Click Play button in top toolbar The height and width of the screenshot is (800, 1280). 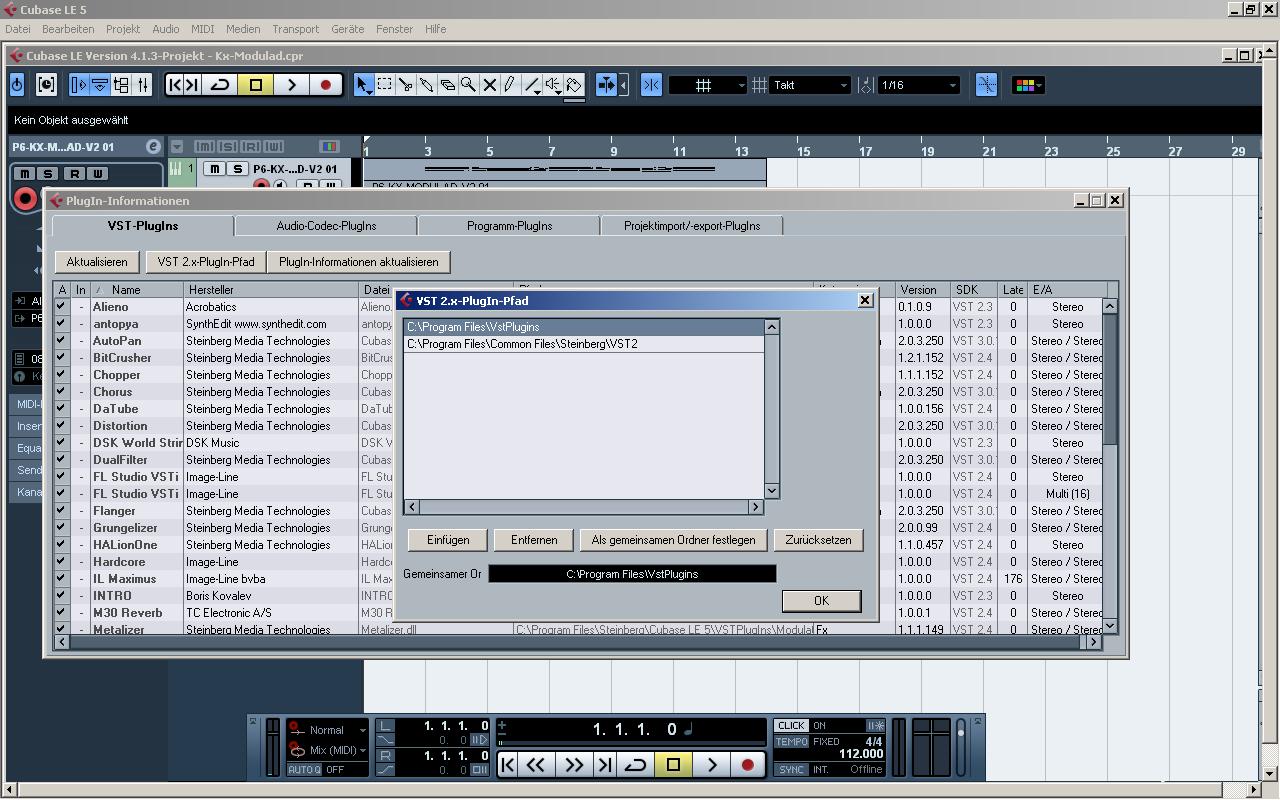(x=291, y=85)
